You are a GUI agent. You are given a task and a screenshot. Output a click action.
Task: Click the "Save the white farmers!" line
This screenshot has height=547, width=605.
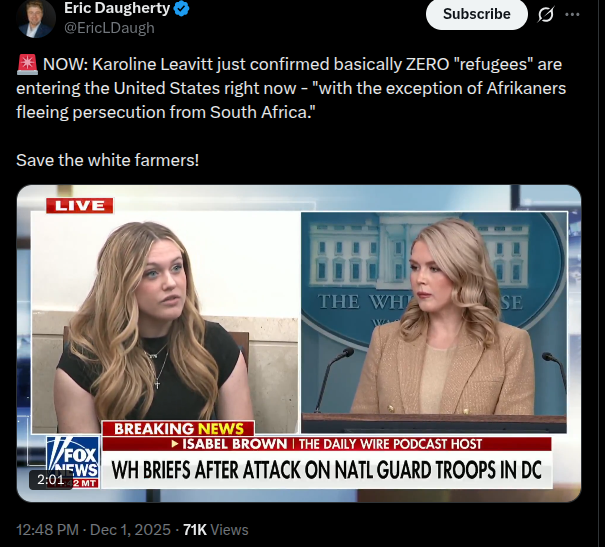(x=108, y=160)
